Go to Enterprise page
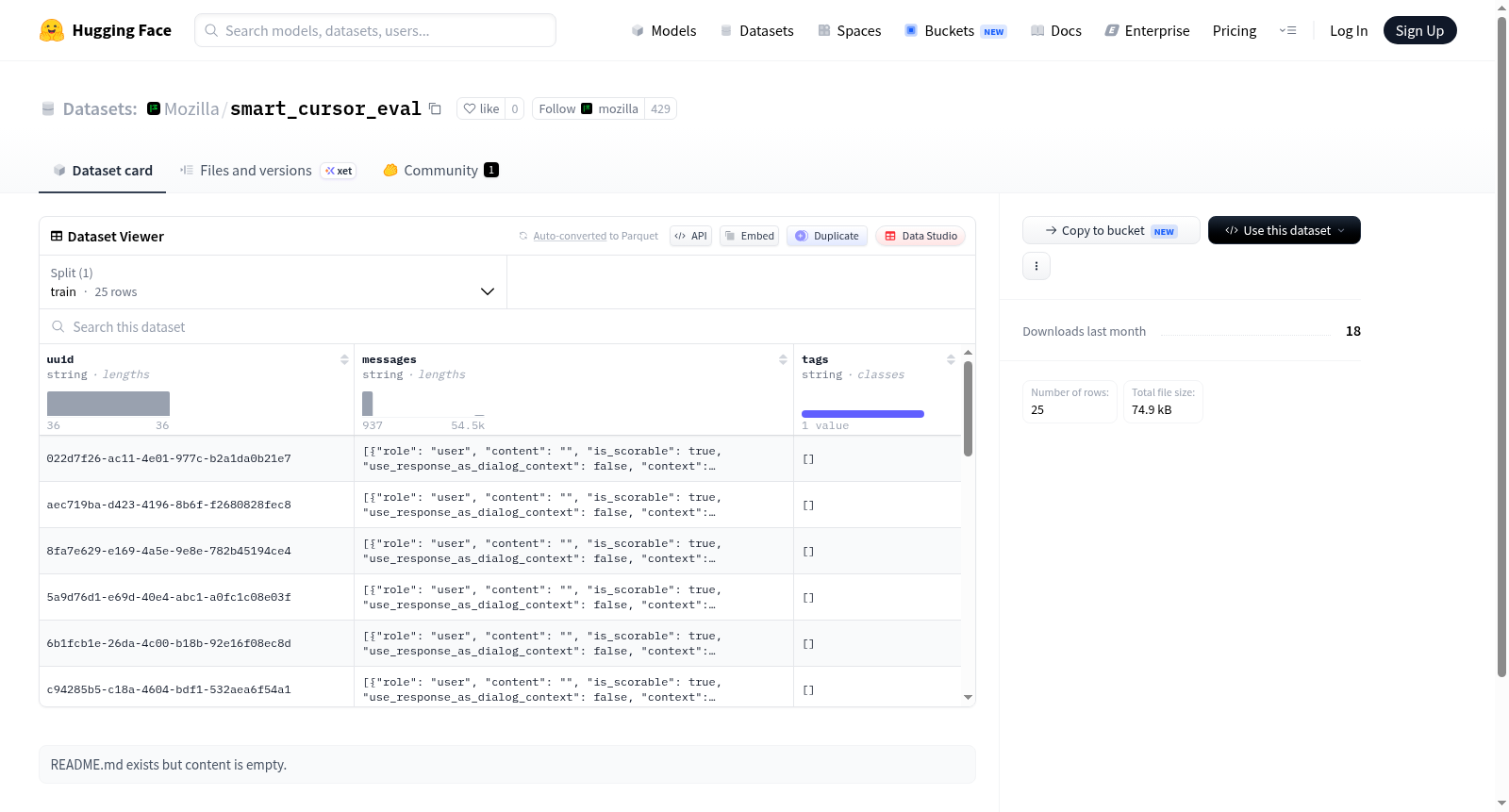Image resolution: width=1509 pixels, height=812 pixels. (x=1147, y=30)
